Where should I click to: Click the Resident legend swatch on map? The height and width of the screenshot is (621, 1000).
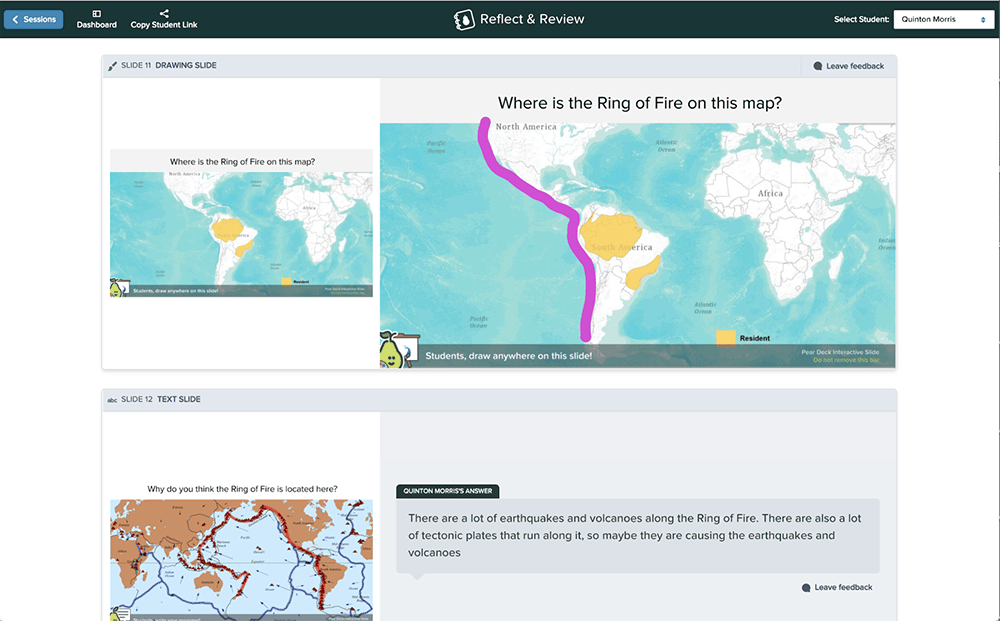(x=726, y=338)
